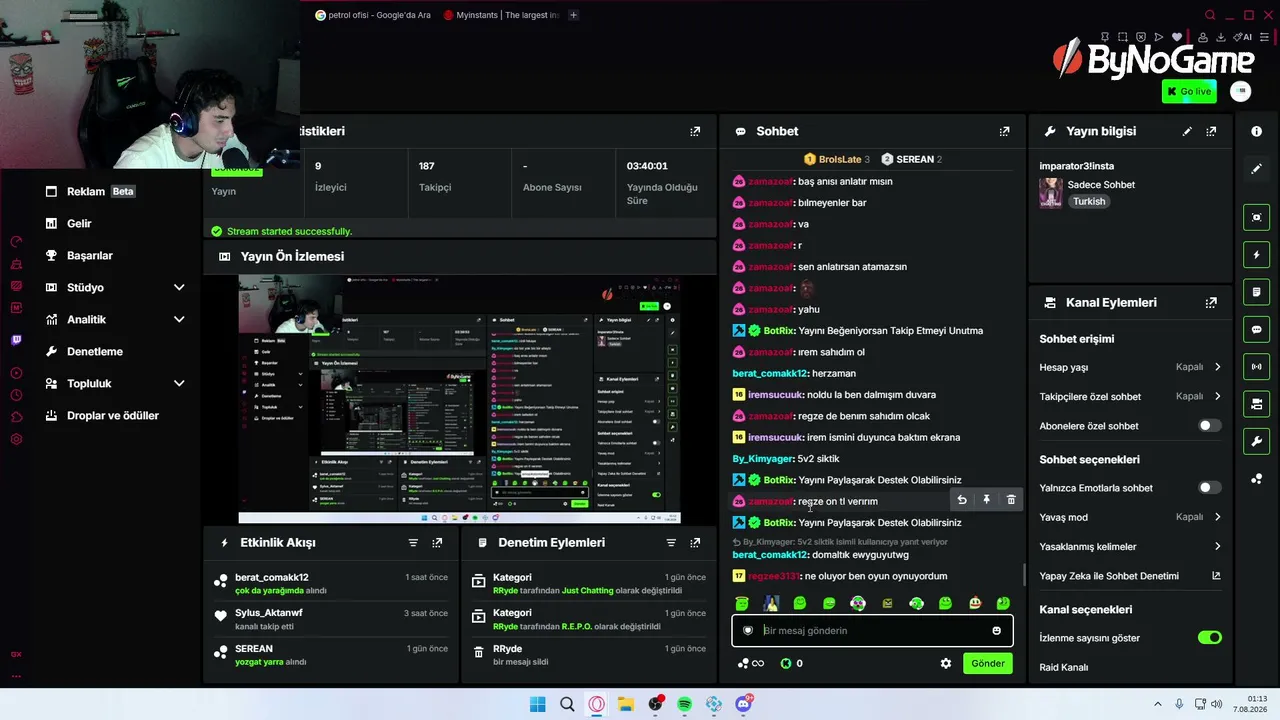1280x720 pixels.
Task: Open the emoji picker in the message box
Action: point(996,630)
